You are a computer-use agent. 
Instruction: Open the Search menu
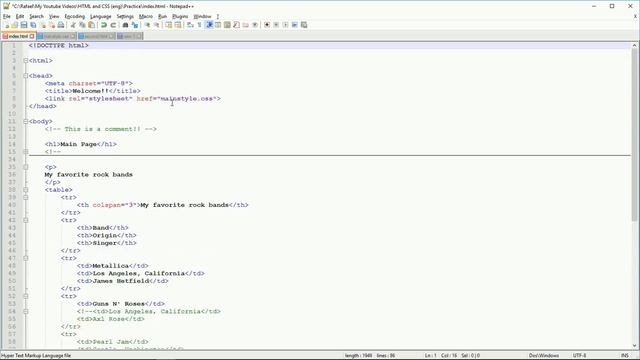coord(36,16)
